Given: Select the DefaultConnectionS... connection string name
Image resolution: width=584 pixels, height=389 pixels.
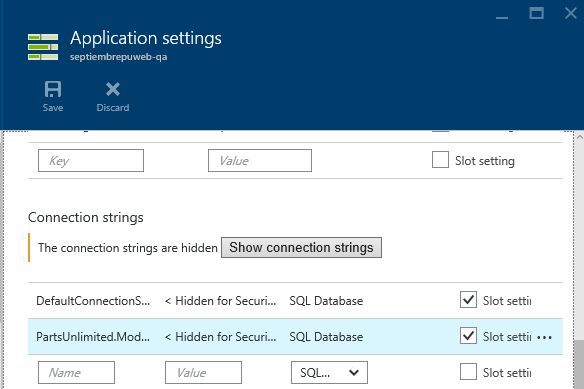Looking at the screenshot, I should 93,301.
